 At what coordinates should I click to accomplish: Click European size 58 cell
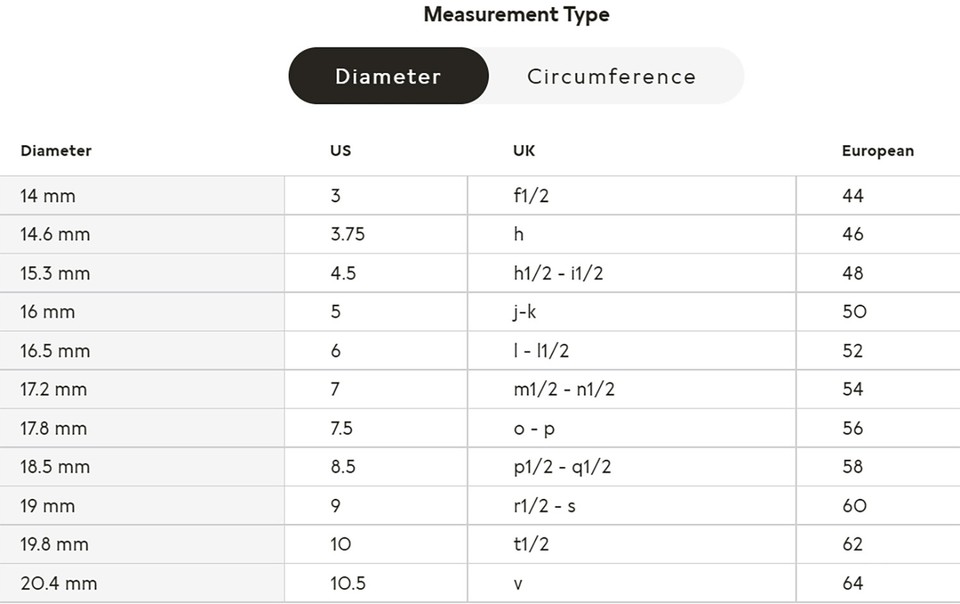tap(853, 467)
